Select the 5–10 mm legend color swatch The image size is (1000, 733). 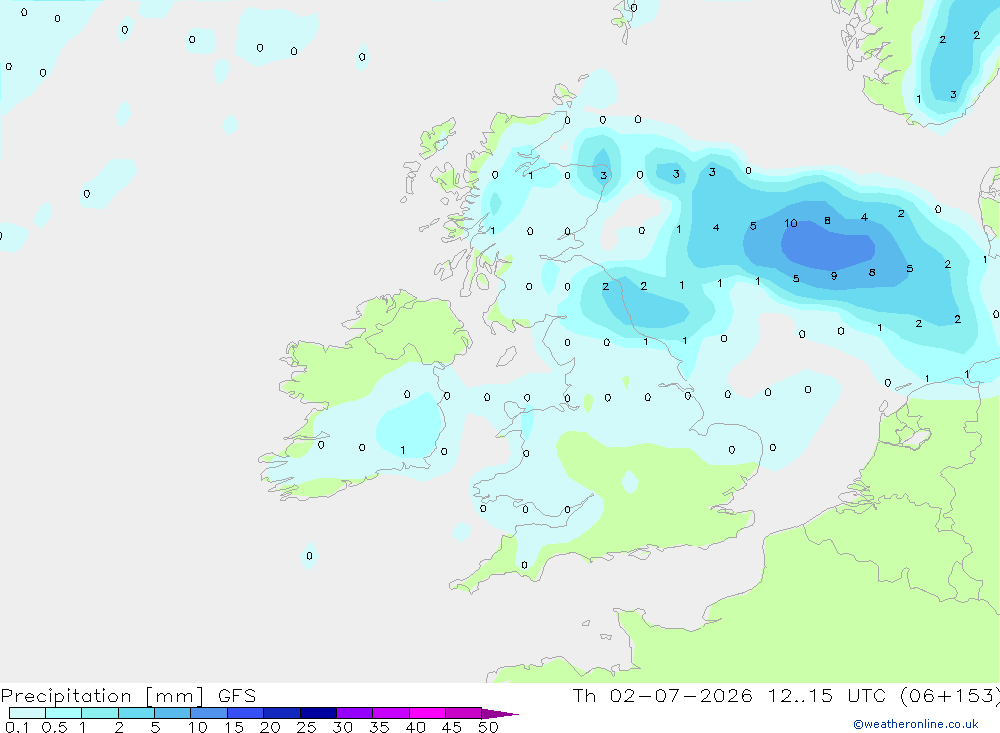[173, 713]
